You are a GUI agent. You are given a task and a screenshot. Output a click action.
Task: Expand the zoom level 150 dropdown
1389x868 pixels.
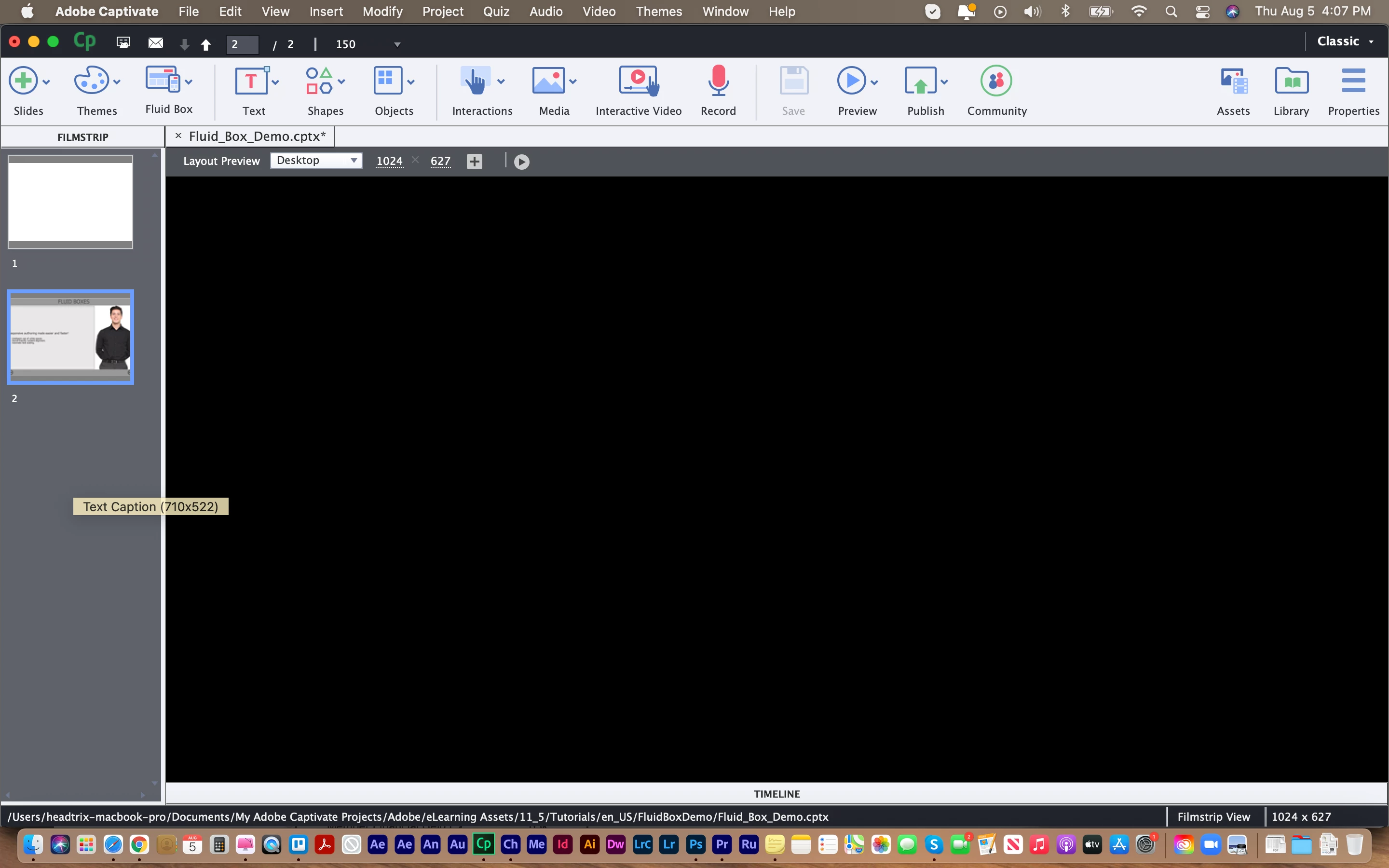[396, 44]
